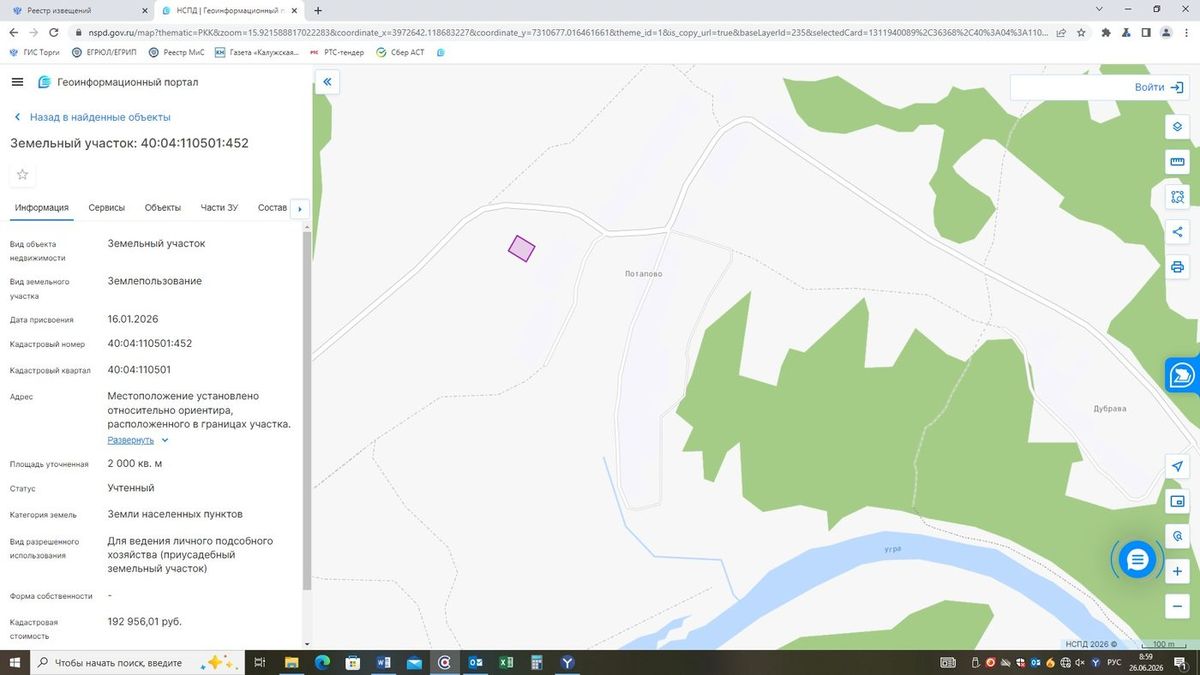This screenshot has width=1200, height=675.
Task: Click the Землепользование value
Action: tap(155, 281)
